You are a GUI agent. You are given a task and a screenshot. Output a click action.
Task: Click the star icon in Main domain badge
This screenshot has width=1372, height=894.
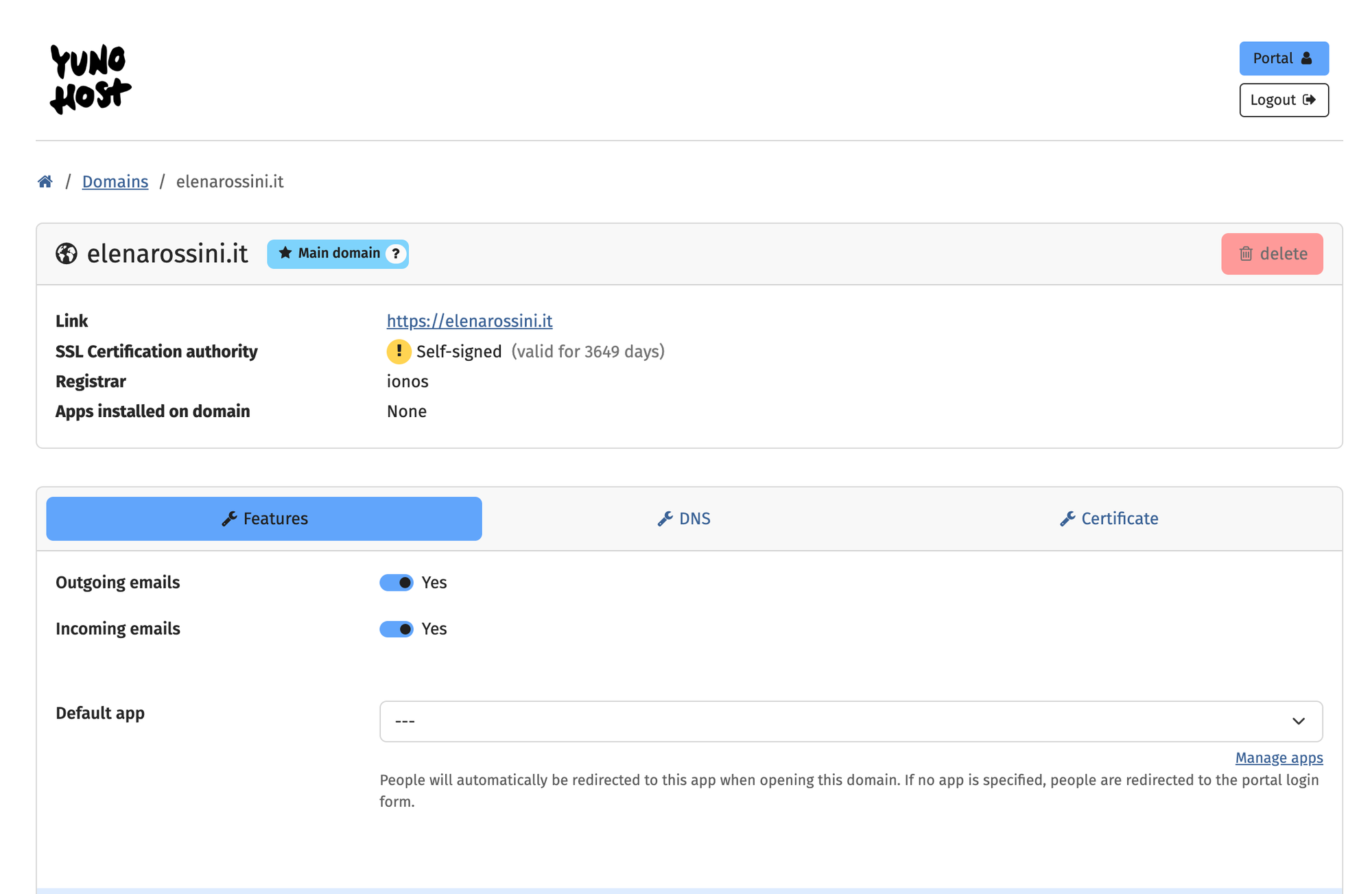click(285, 253)
